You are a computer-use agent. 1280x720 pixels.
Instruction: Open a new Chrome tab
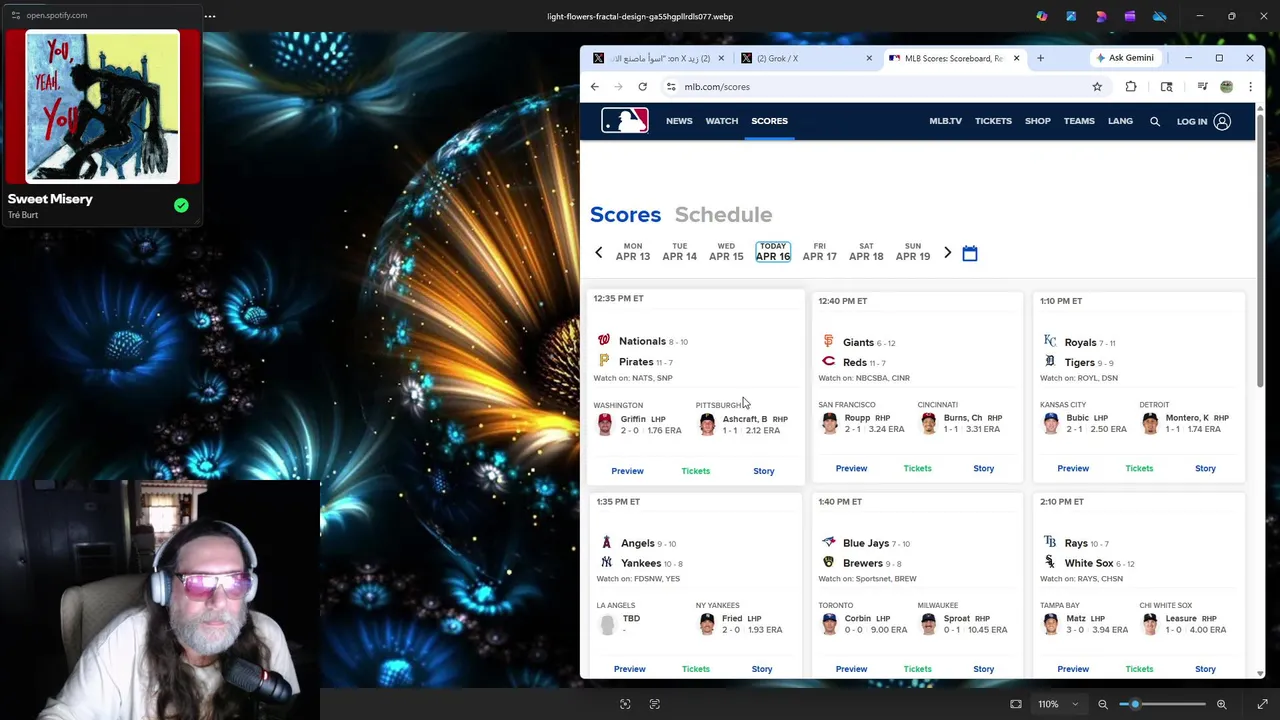click(x=1040, y=58)
